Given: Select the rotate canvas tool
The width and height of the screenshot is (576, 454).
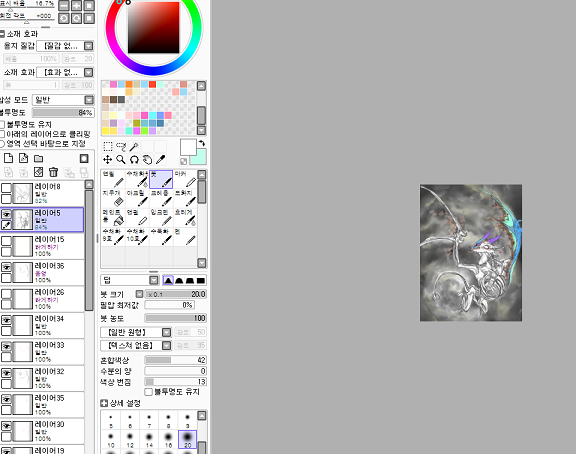Looking at the screenshot, I should [x=134, y=159].
